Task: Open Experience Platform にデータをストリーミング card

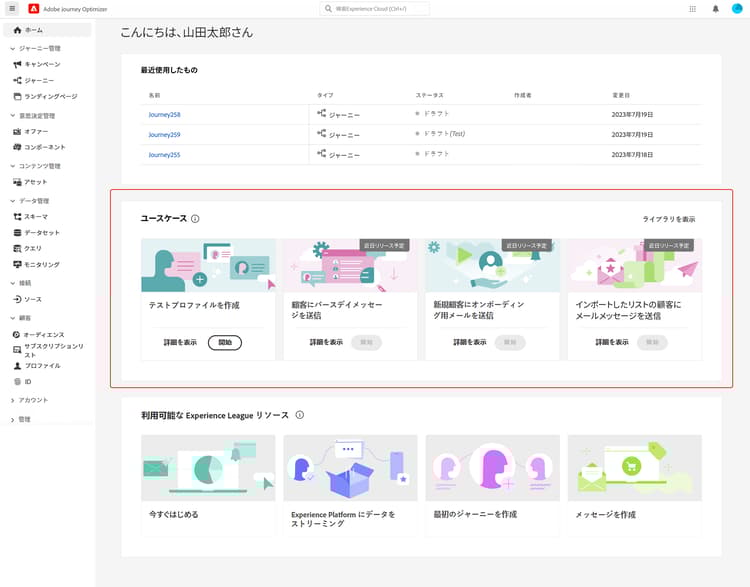Action: (350, 485)
